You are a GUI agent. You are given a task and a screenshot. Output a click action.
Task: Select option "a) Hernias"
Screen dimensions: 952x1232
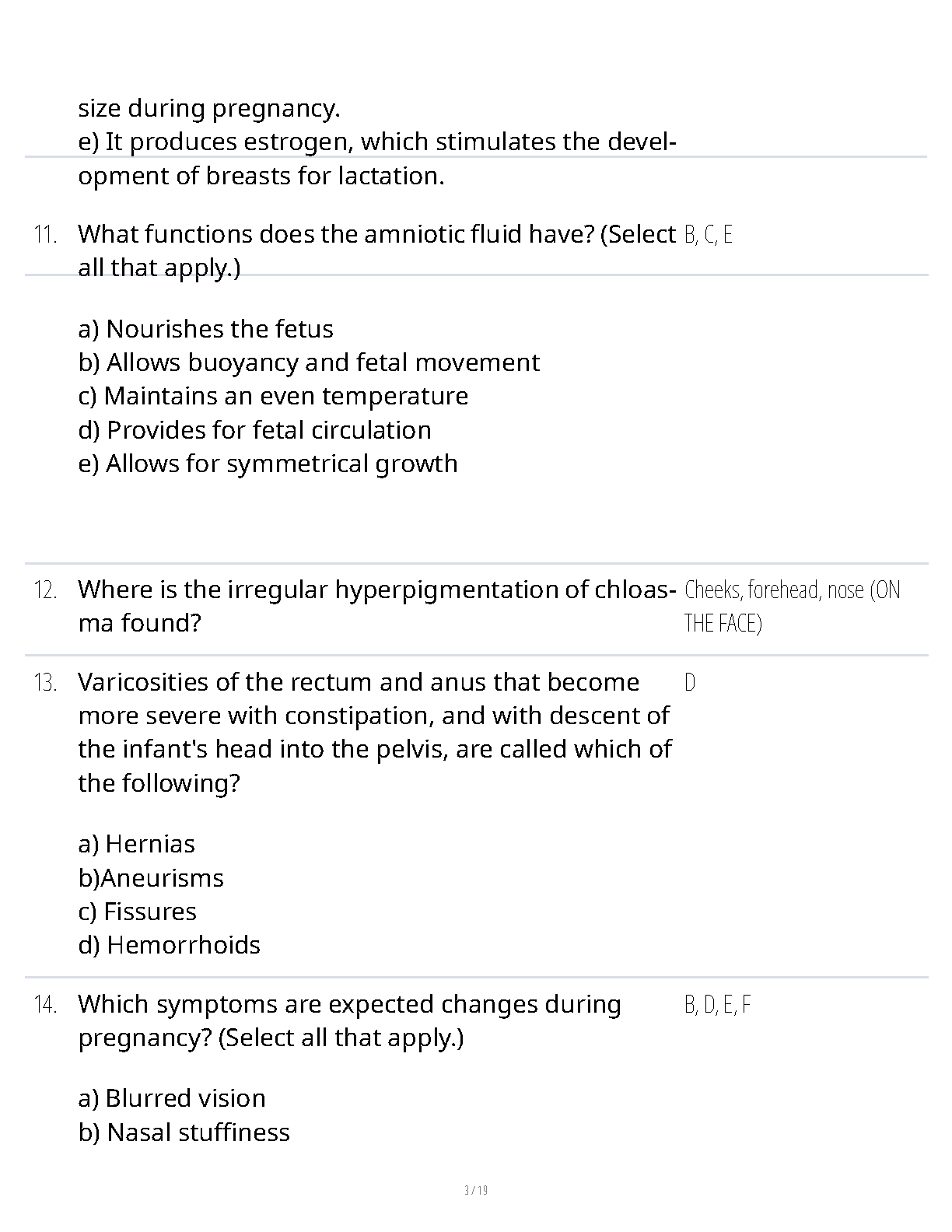[137, 844]
